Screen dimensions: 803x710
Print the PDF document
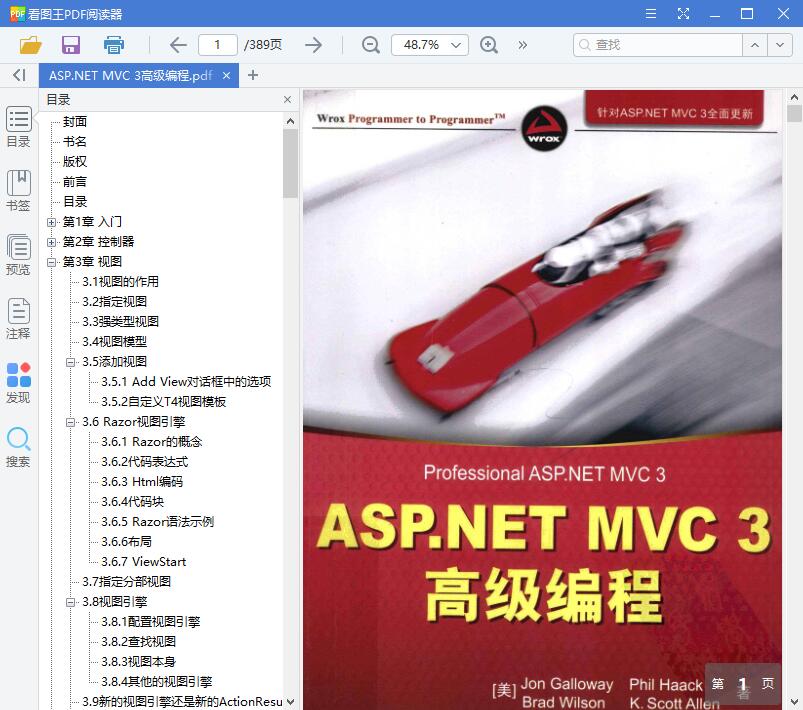114,45
